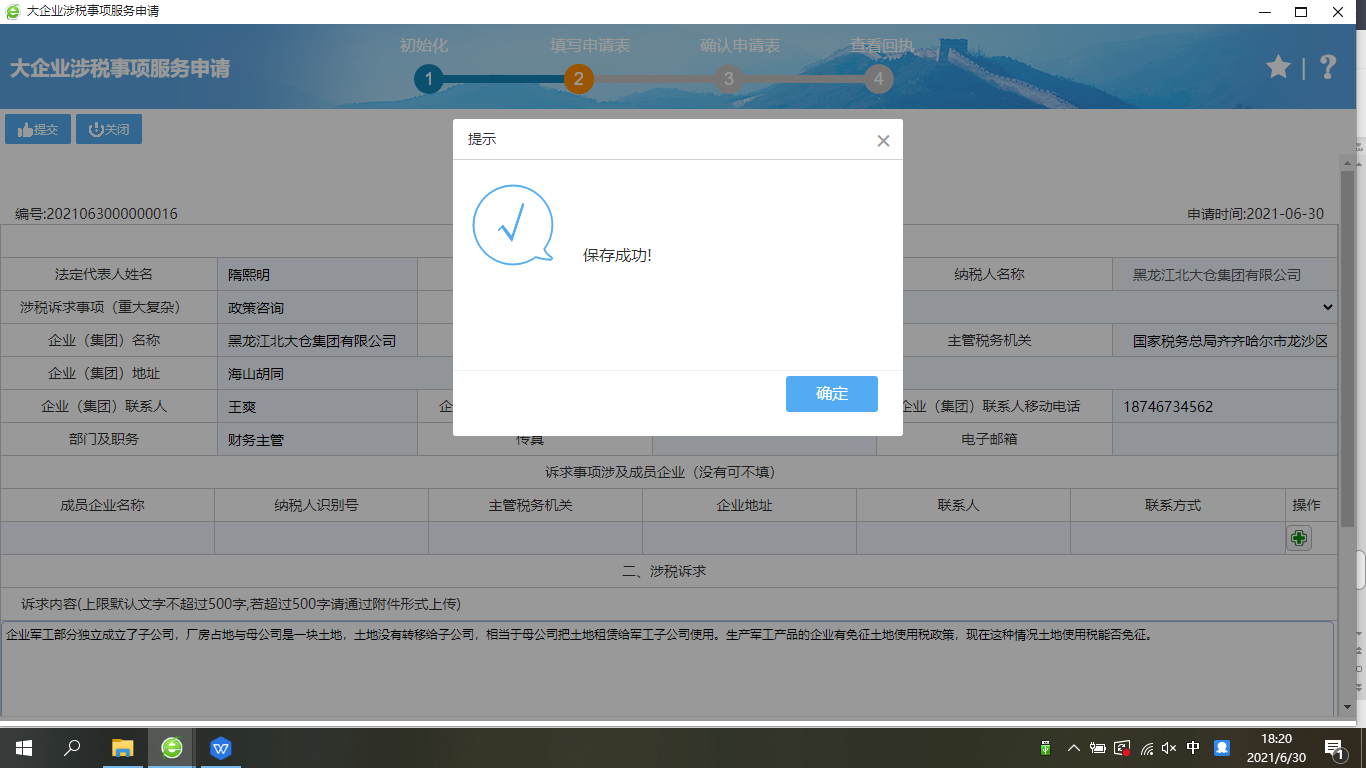The image size is (1366, 768).
Task: Select step 1 初始化 circle
Action: coord(428,79)
